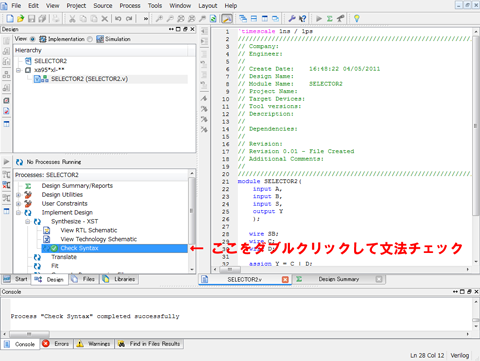Screen dimensions: 480x361
Task: Click the editor horizontal scrollbar thumb
Action: pyautogui.click(x=230, y=269)
